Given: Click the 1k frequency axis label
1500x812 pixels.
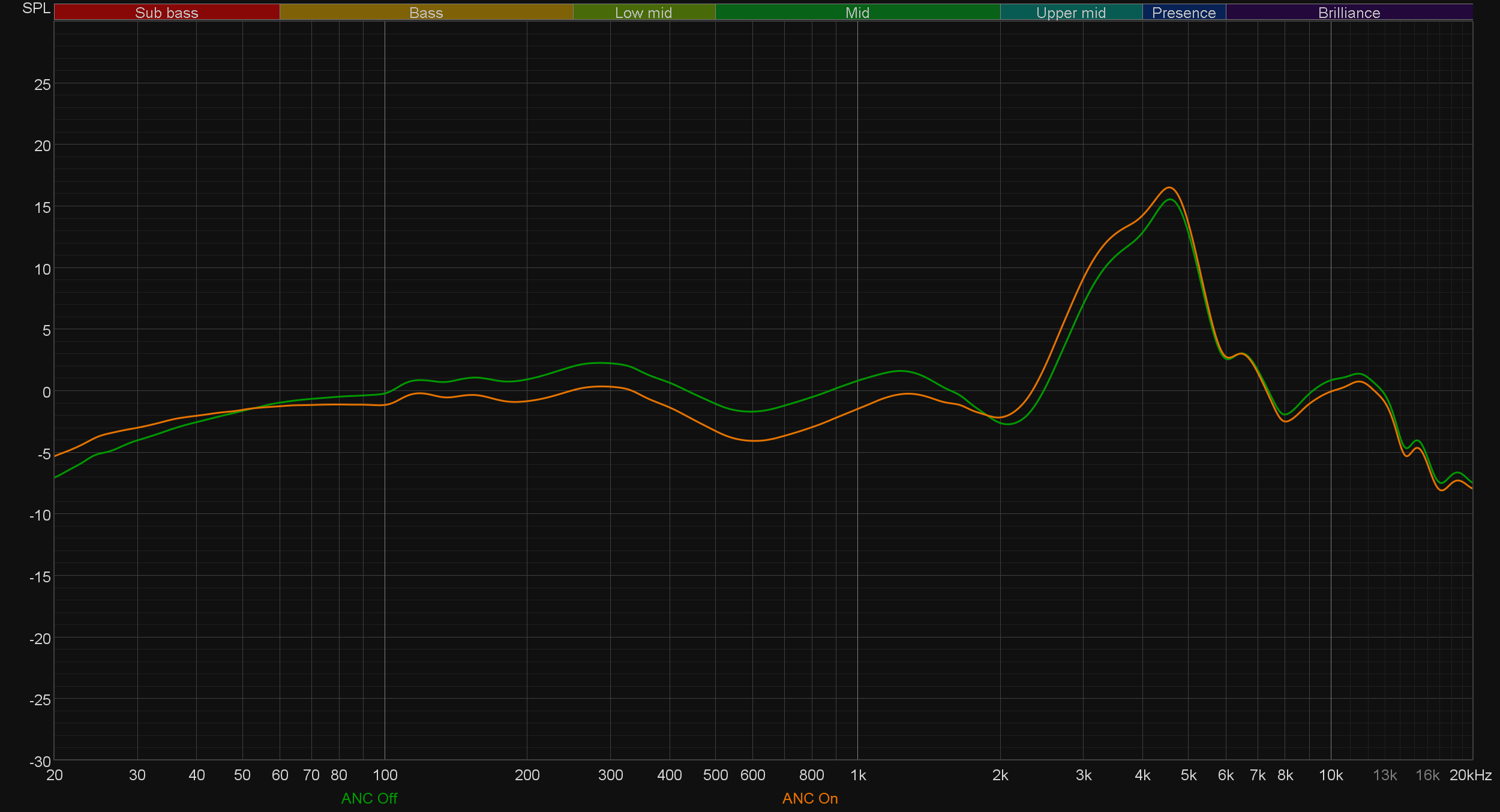Looking at the screenshot, I should (x=858, y=775).
